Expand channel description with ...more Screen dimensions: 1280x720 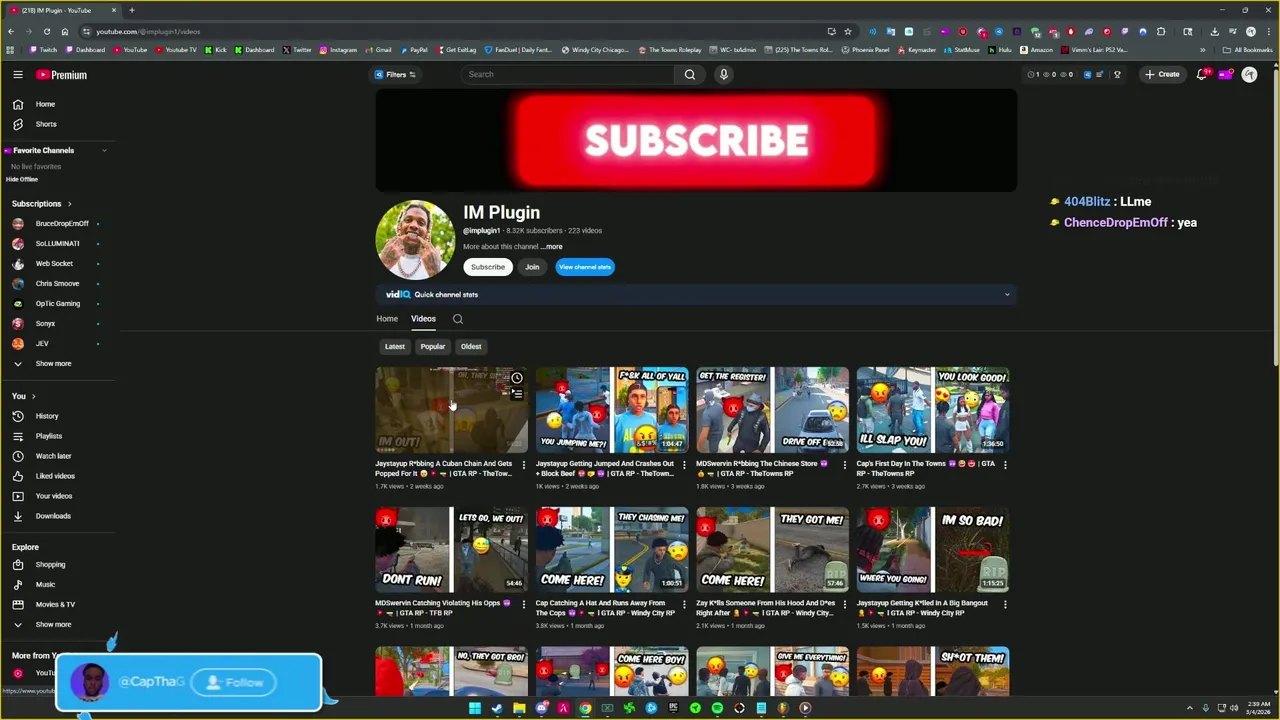click(552, 247)
